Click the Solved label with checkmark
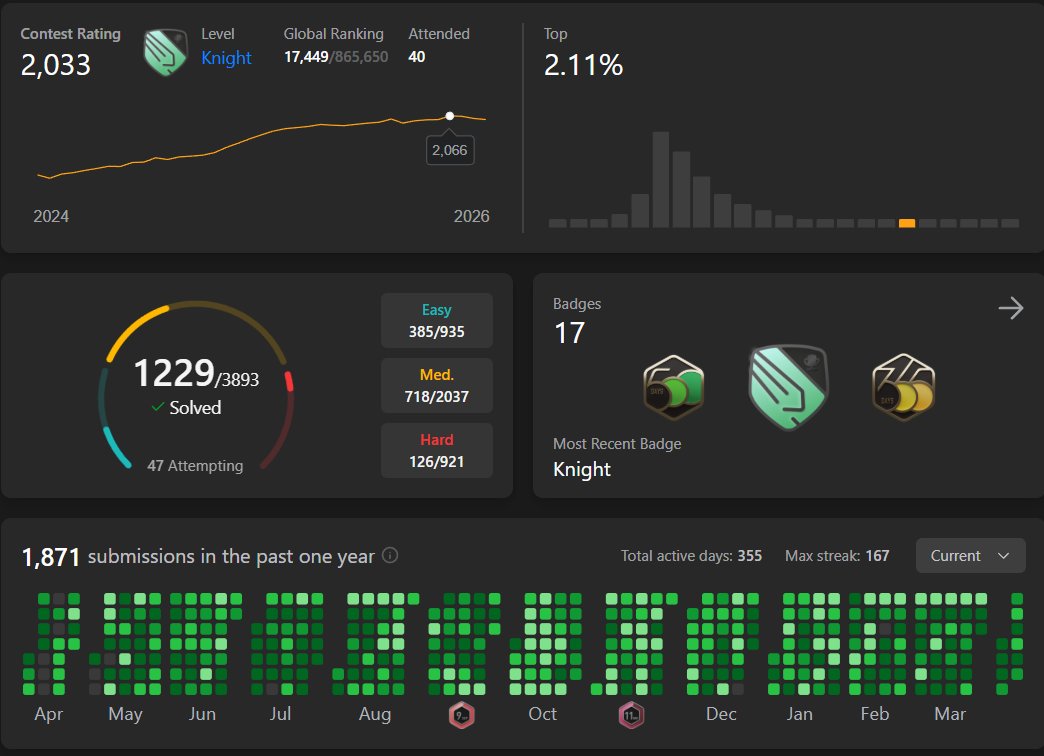The width and height of the screenshot is (1044, 756). click(186, 408)
